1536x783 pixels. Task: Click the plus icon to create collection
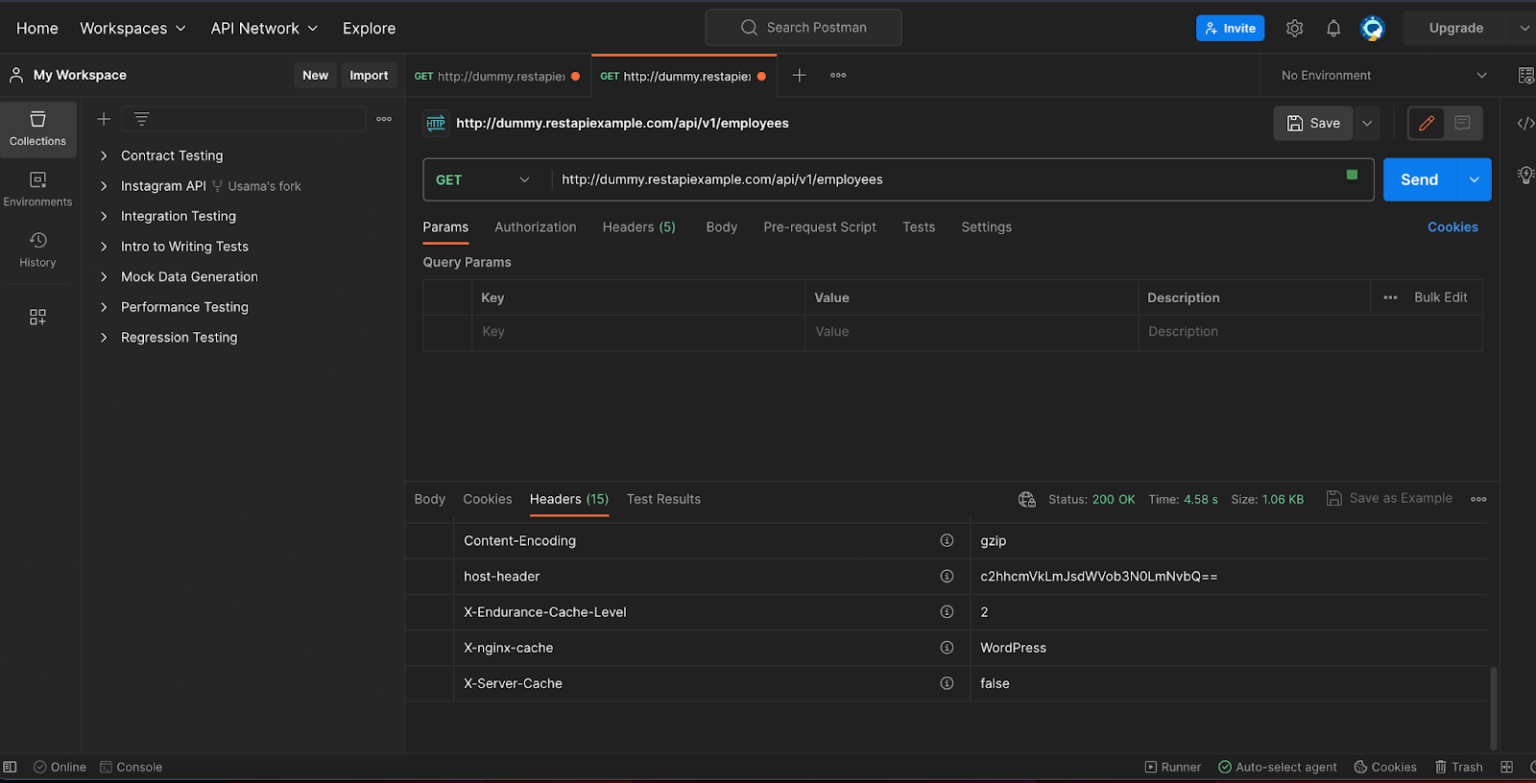click(x=103, y=119)
